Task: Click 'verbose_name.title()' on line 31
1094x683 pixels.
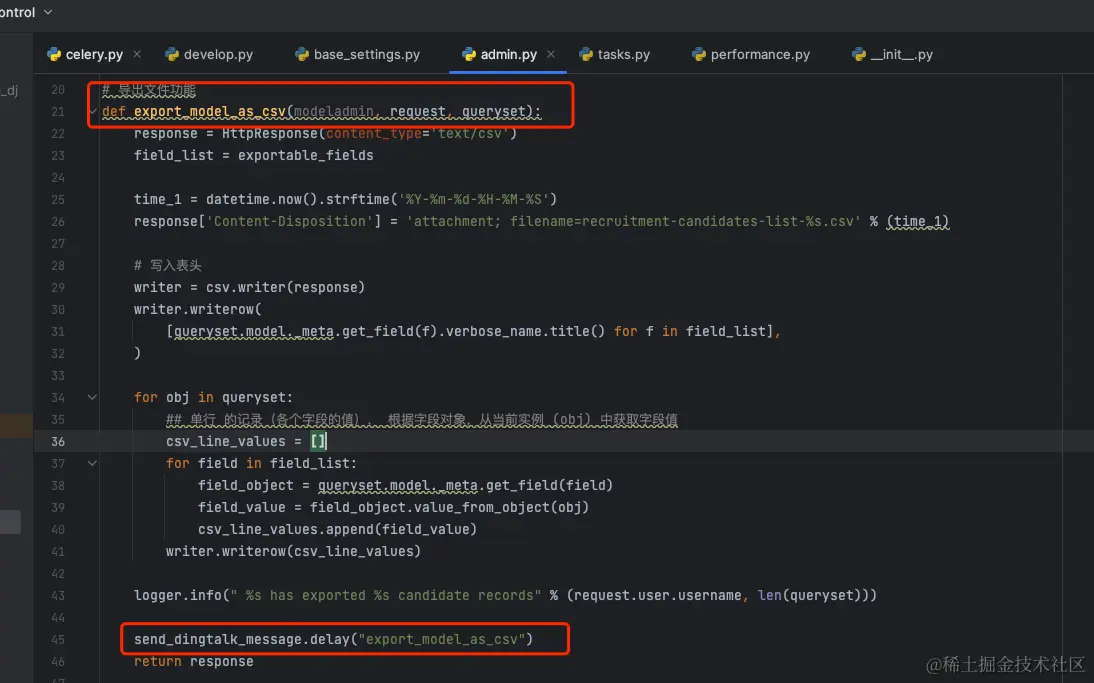Action: tap(525, 331)
